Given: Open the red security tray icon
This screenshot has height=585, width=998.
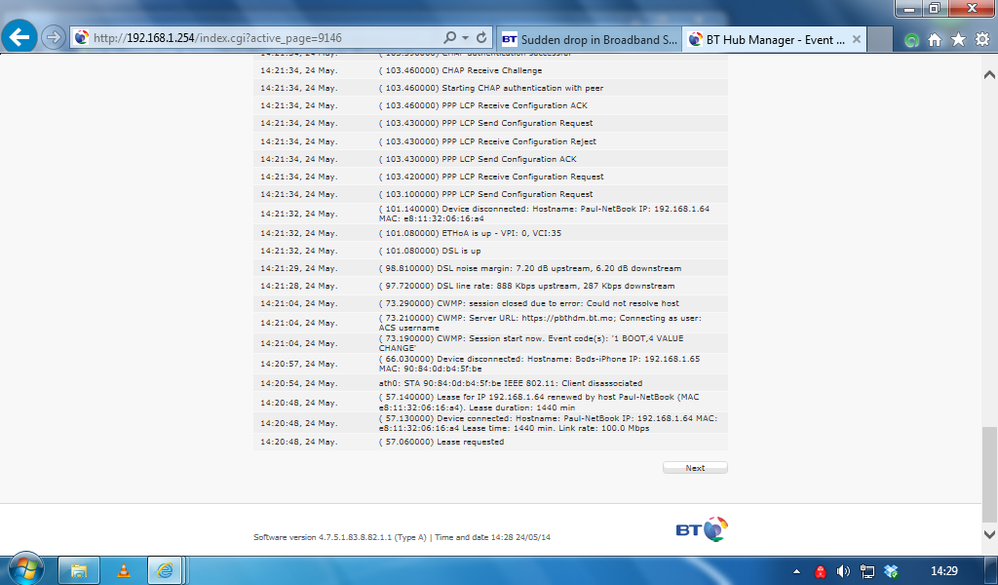Looking at the screenshot, I should point(820,572).
